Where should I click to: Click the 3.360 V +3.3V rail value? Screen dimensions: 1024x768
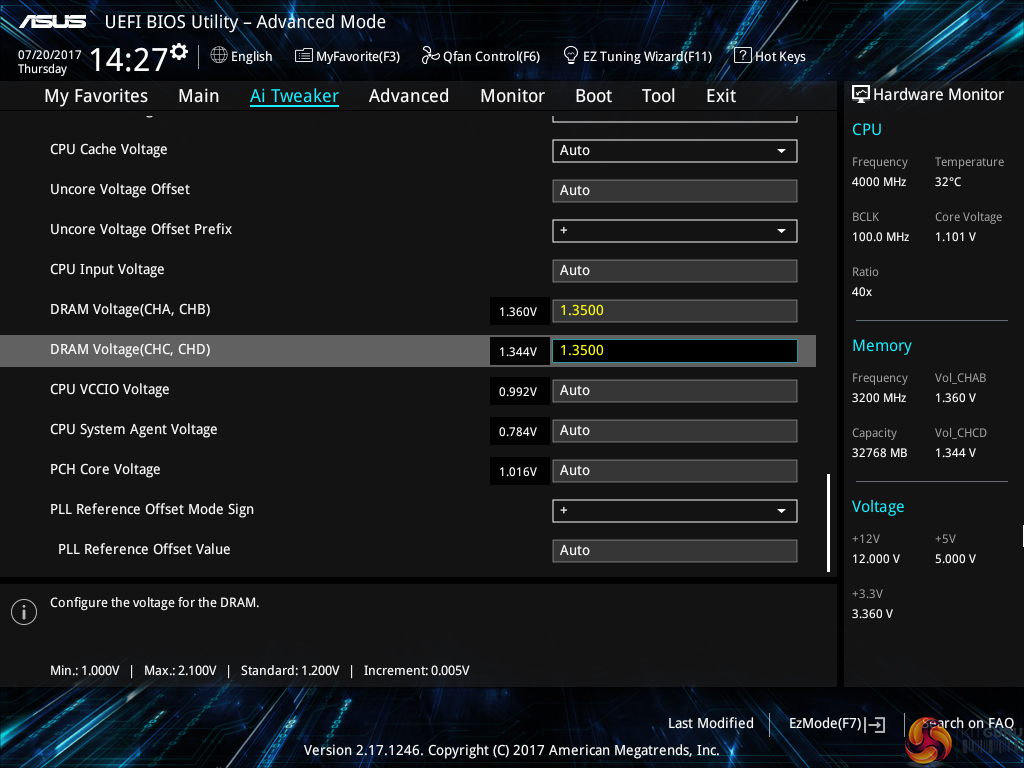point(872,614)
